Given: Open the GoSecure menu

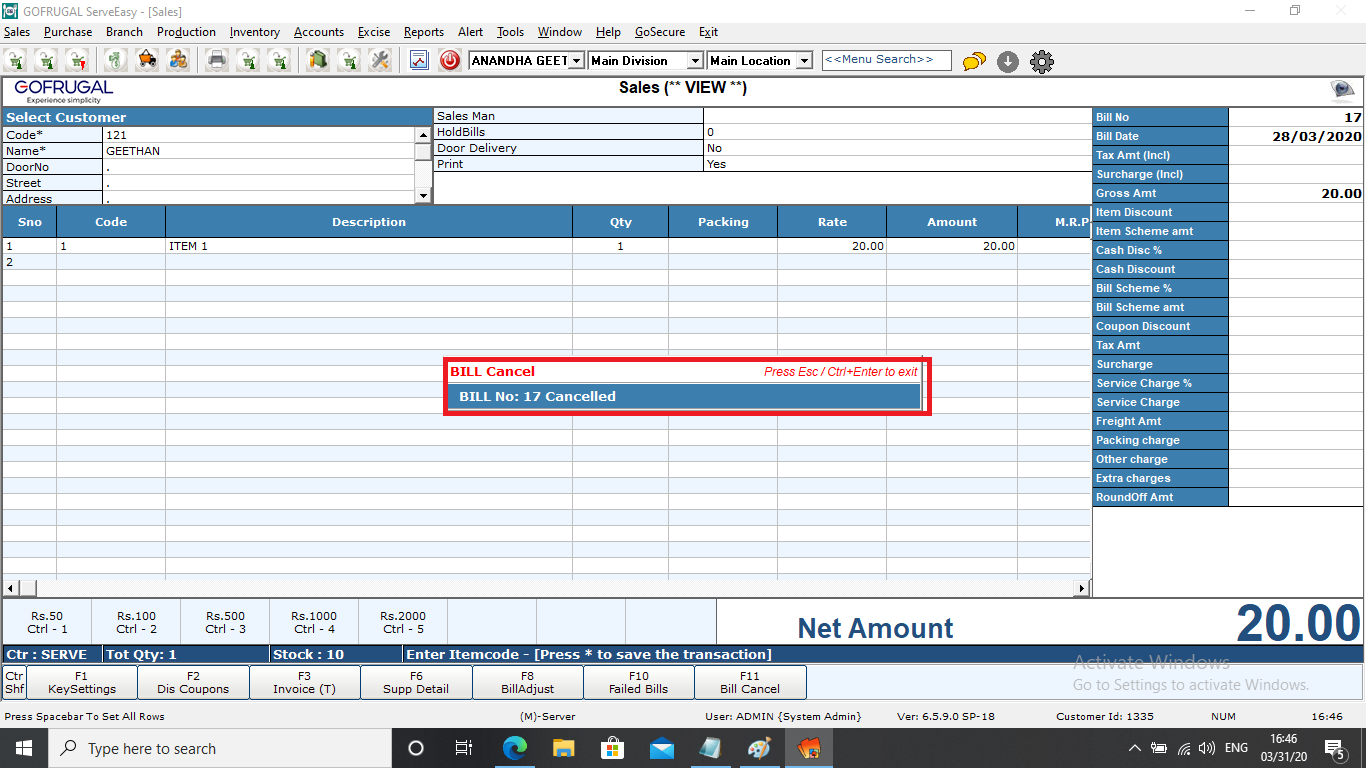Looking at the screenshot, I should click(660, 32).
